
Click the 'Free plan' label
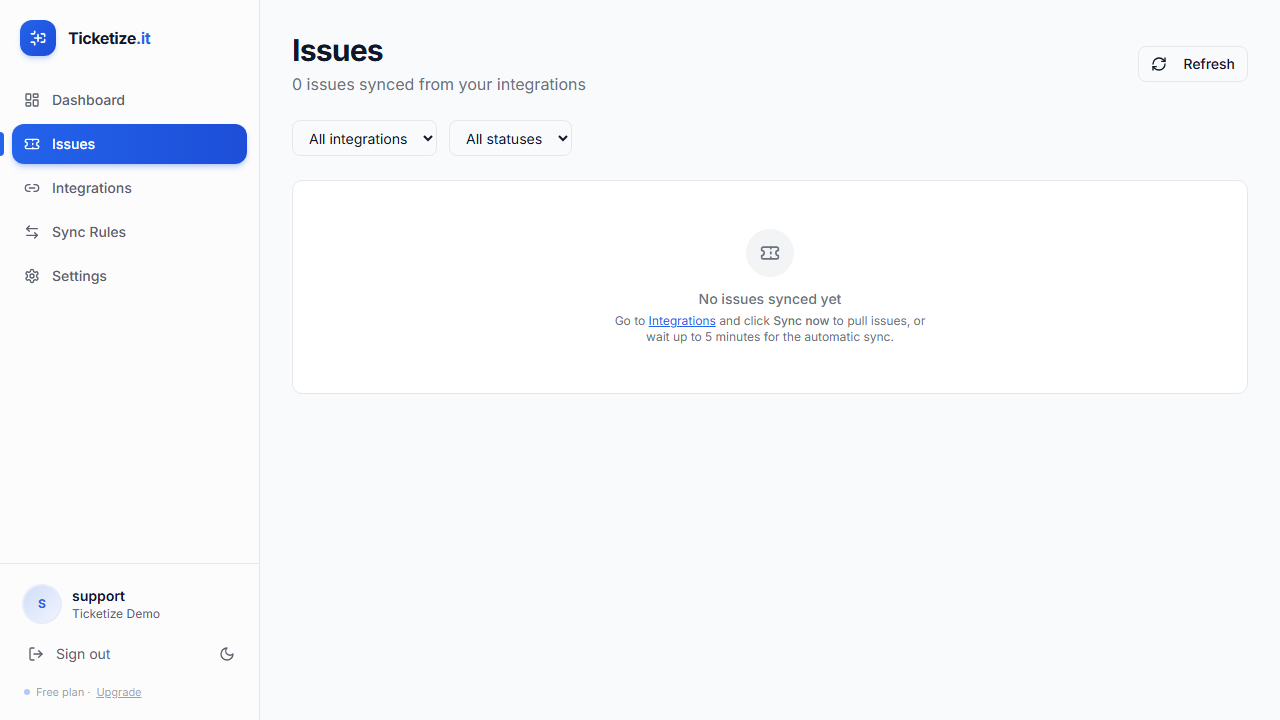[x=60, y=692]
